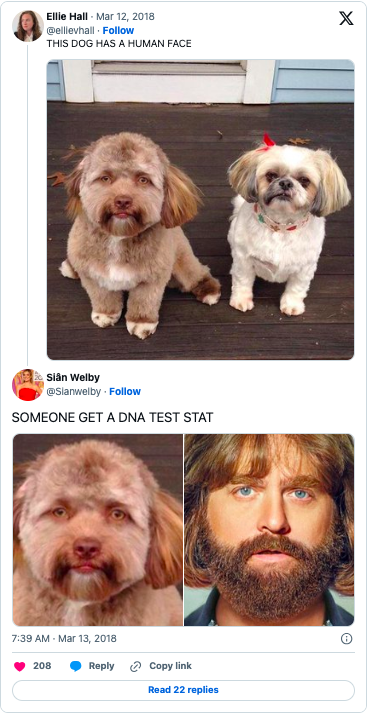The width and height of the screenshot is (373, 719).
Task: Open the dog face close-up image
Action: (98, 530)
